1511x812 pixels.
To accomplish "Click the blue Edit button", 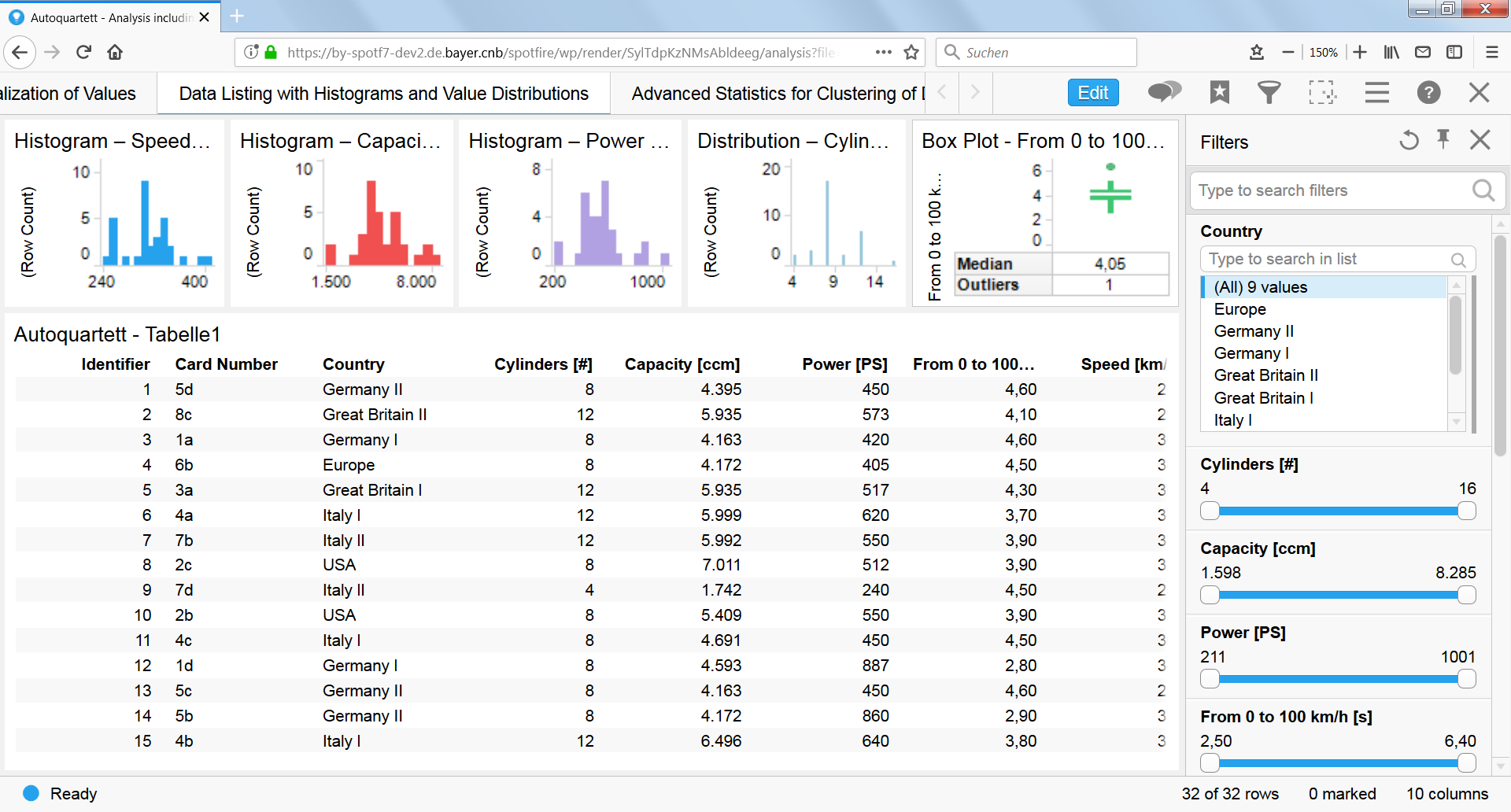I will 1092,93.
